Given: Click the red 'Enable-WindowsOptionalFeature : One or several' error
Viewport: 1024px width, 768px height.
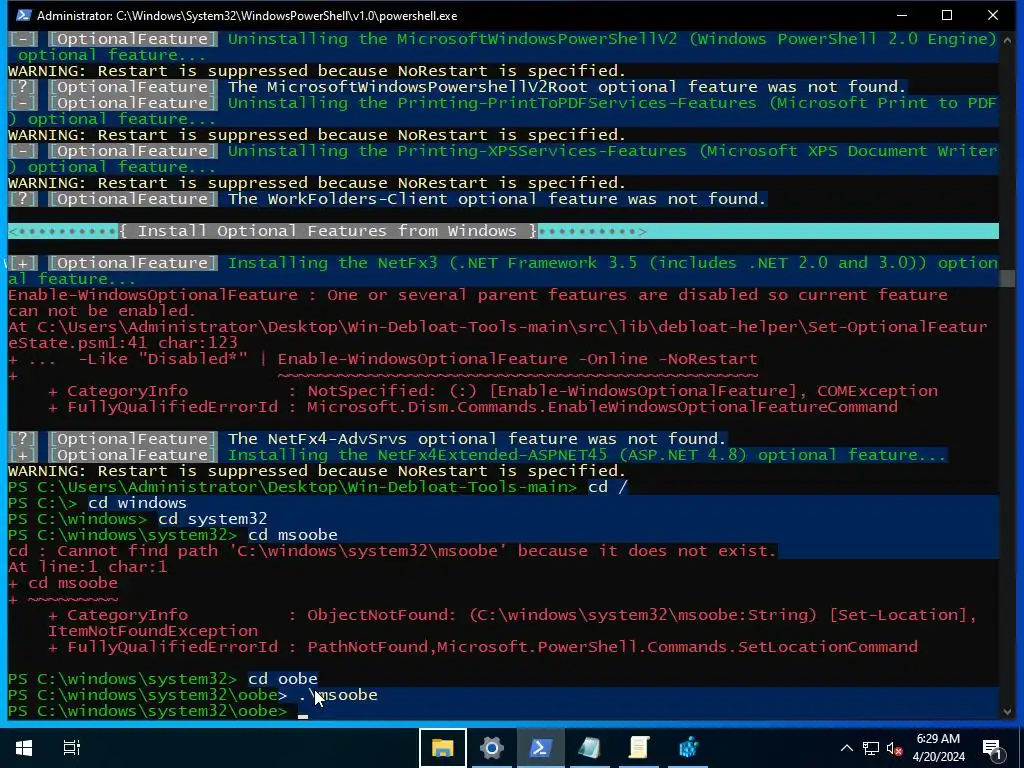Looking at the screenshot, I should coord(477,295).
